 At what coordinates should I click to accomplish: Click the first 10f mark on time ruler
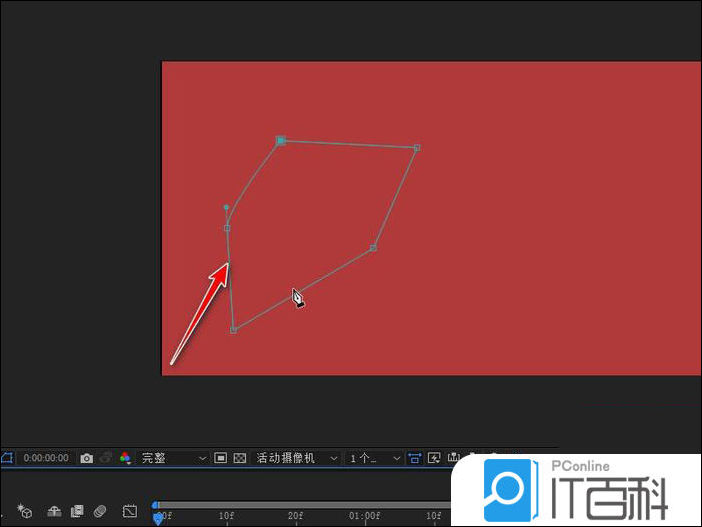point(226,516)
